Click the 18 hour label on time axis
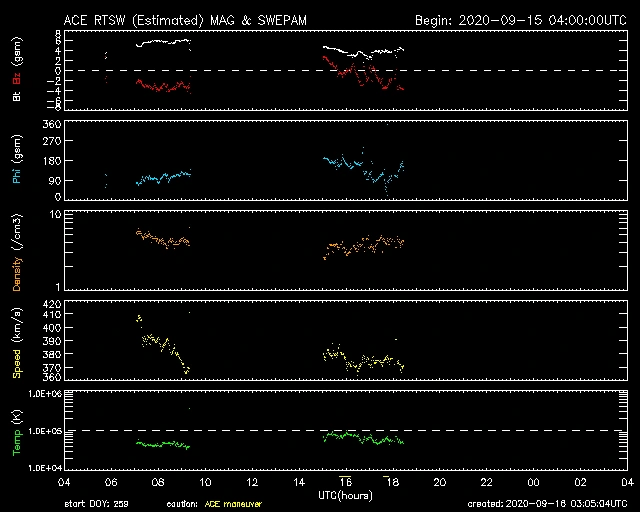This screenshot has height=512, width=640. tap(393, 482)
